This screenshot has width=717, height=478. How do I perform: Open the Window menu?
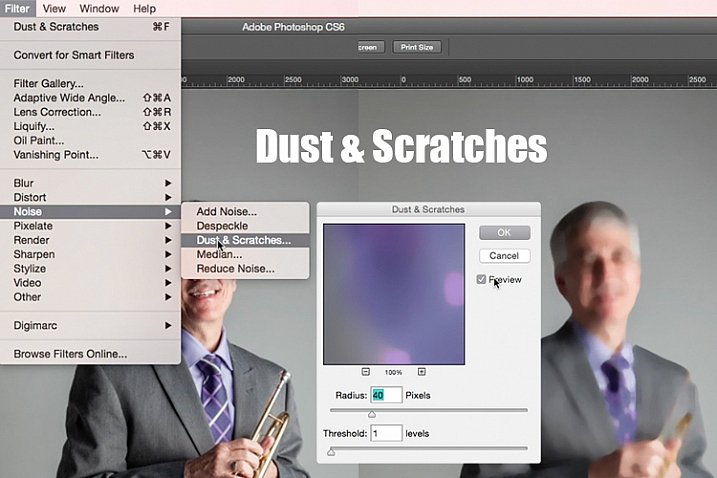99,8
